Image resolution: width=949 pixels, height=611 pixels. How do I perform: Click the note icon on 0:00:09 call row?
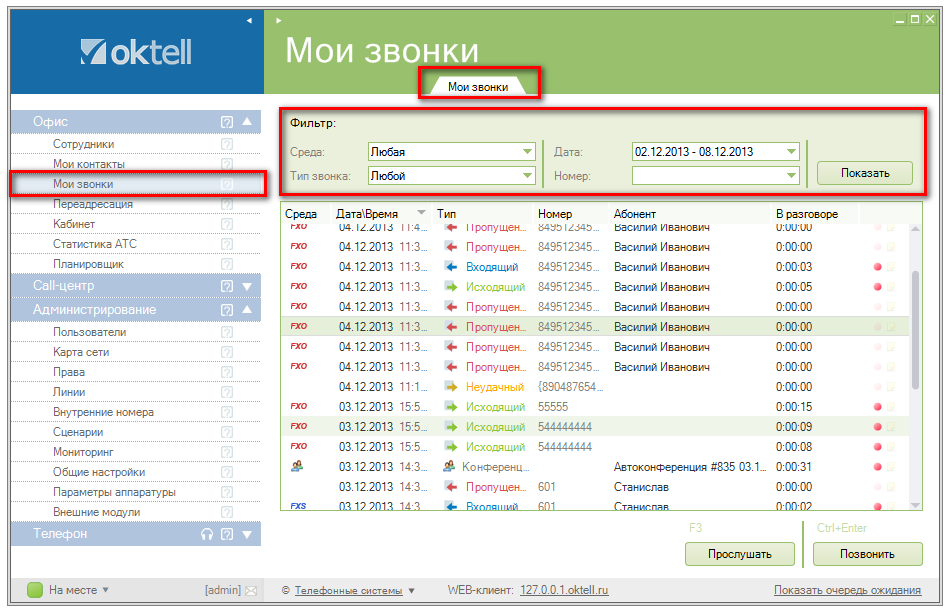[890, 427]
